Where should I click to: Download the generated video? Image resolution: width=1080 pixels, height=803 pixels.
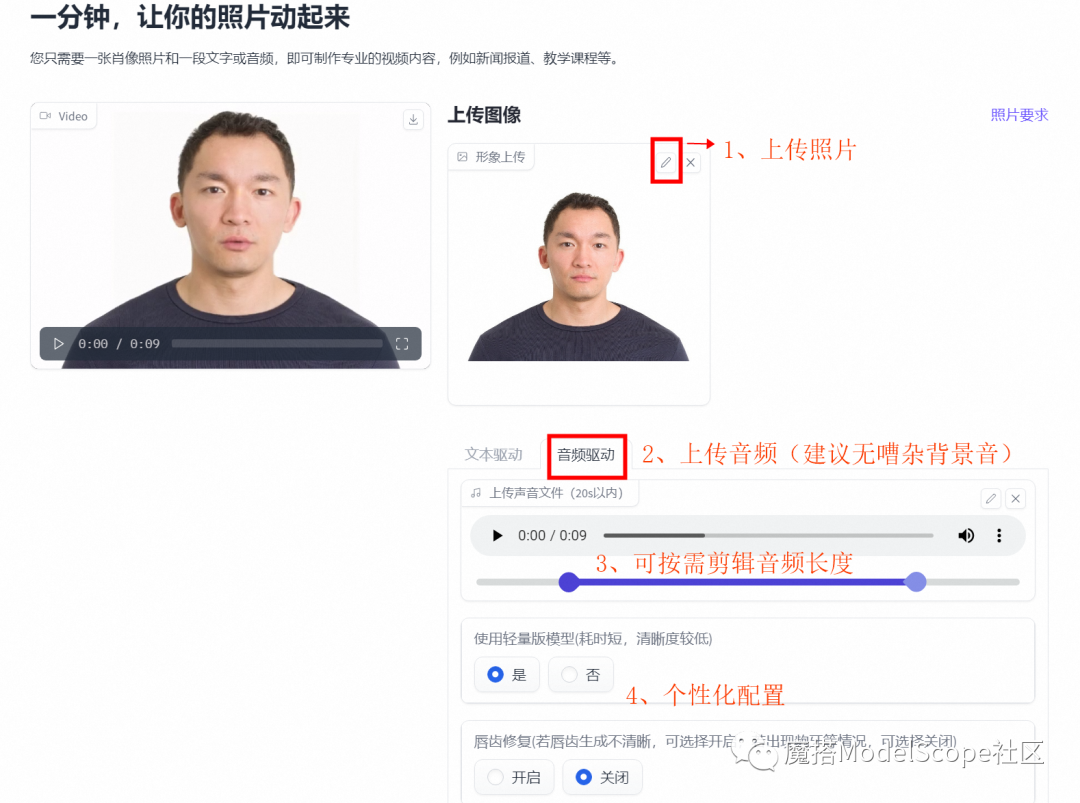(x=413, y=120)
